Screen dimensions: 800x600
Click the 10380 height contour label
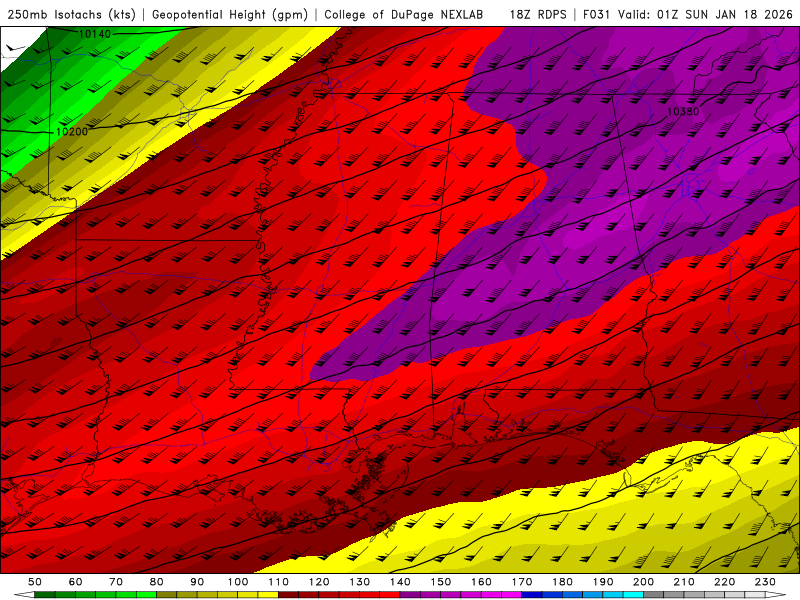tap(683, 111)
